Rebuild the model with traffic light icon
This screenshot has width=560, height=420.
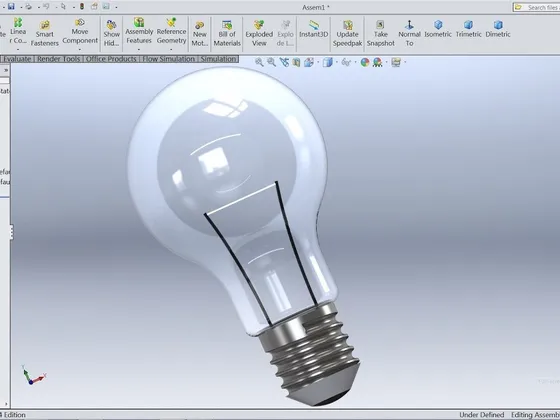coord(82,6)
